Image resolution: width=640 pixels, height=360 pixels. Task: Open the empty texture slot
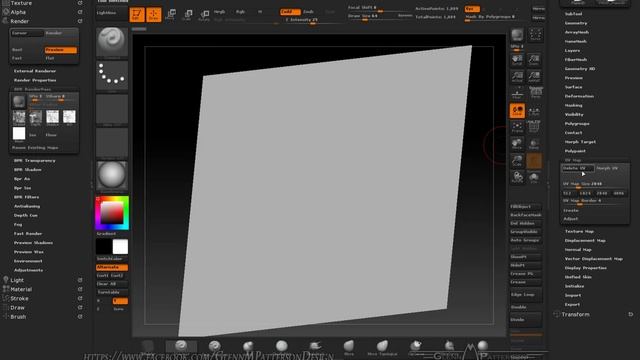(x=112, y=142)
